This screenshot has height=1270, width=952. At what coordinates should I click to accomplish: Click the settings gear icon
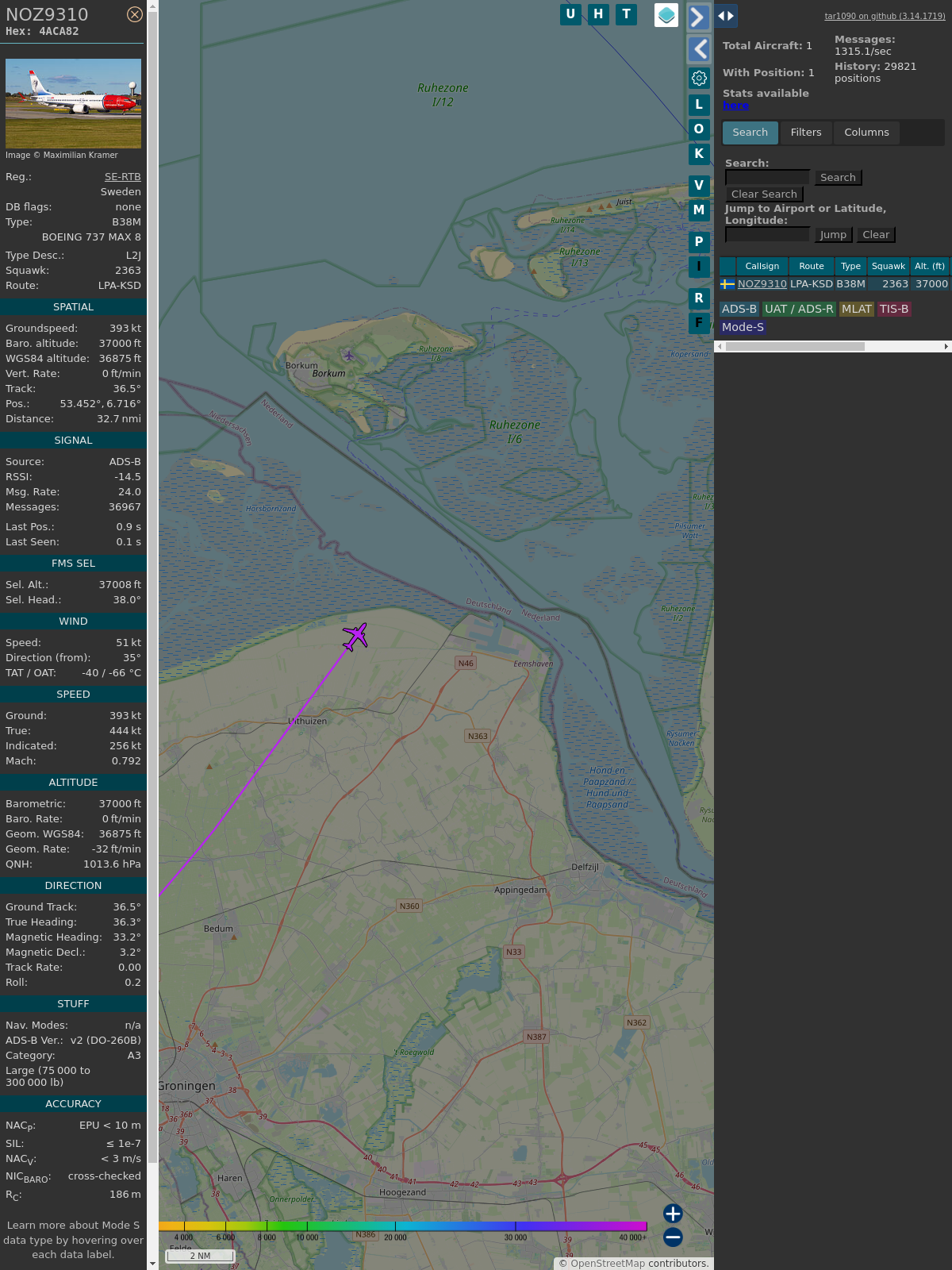click(699, 78)
